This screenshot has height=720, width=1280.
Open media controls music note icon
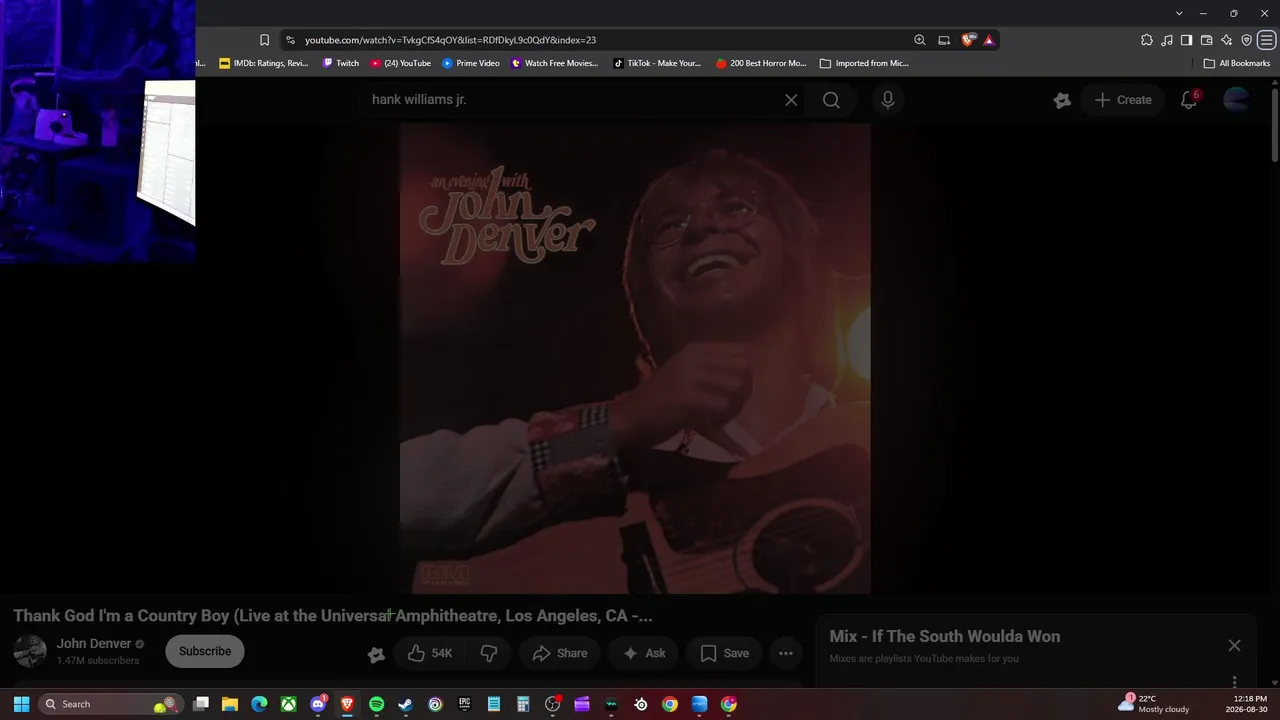coord(1167,40)
